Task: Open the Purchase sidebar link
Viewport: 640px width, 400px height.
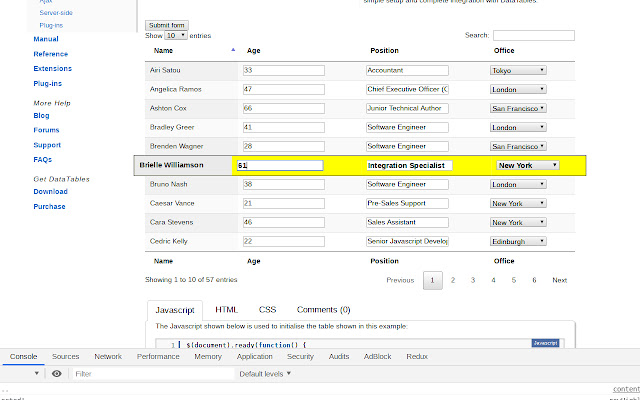Action: pos(49,207)
